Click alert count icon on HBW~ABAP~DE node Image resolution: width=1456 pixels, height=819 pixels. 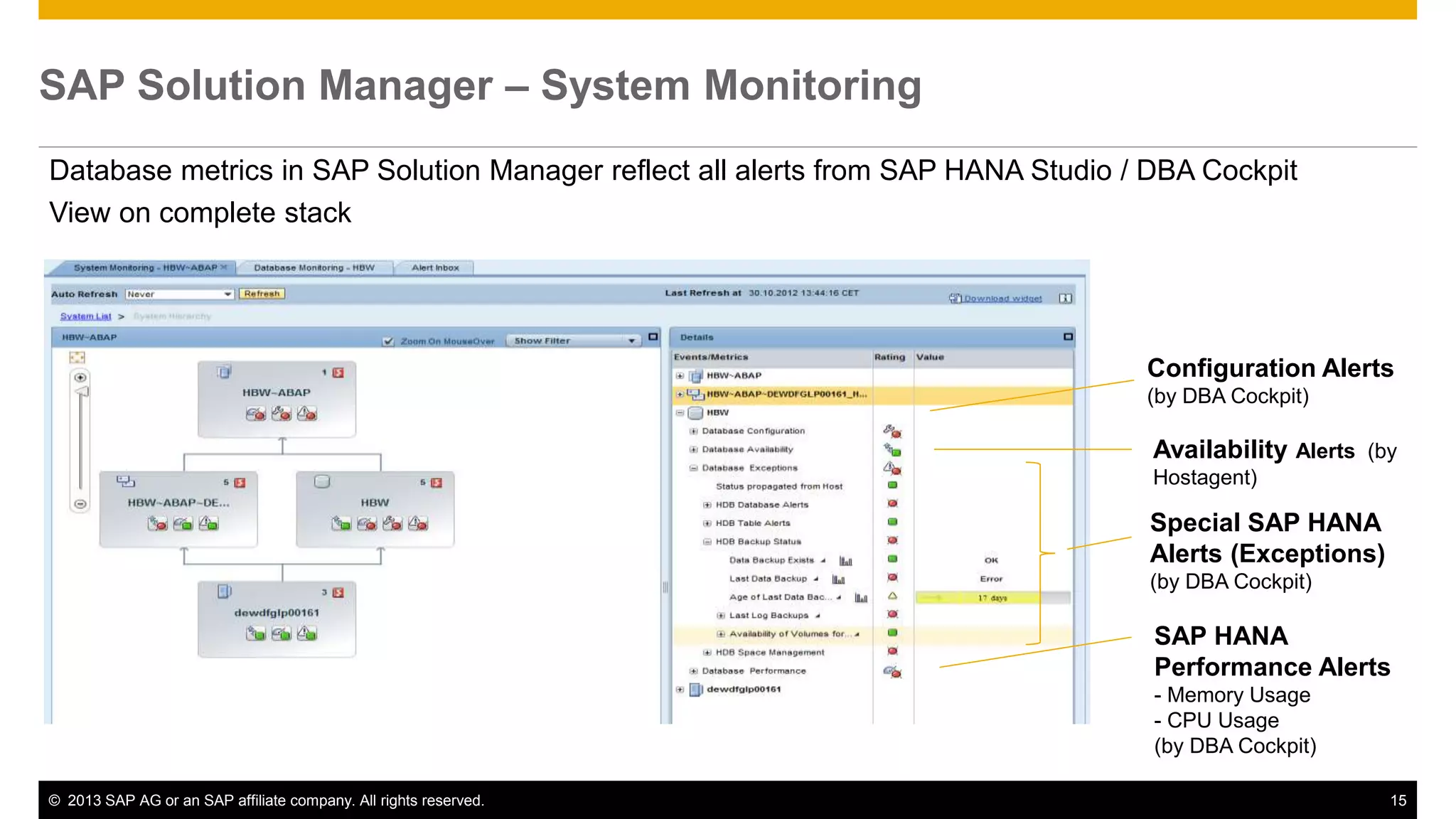click(240, 483)
